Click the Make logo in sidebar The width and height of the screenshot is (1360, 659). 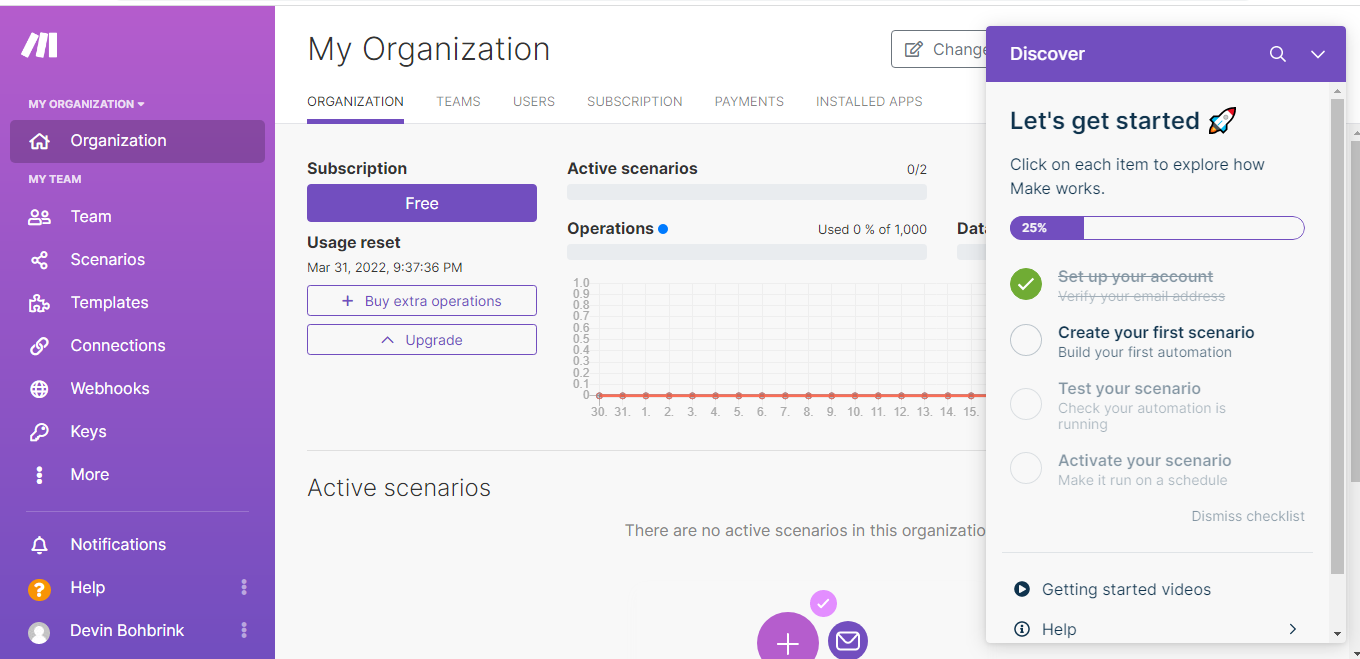tap(40, 45)
